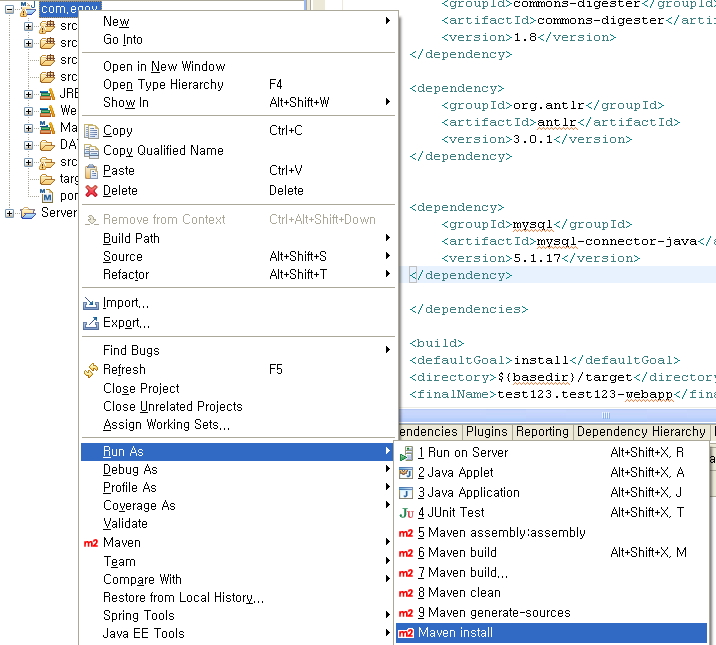The width and height of the screenshot is (716, 645).
Task: Switch to the Dependency Hierarchy tab
Action: tap(641, 432)
